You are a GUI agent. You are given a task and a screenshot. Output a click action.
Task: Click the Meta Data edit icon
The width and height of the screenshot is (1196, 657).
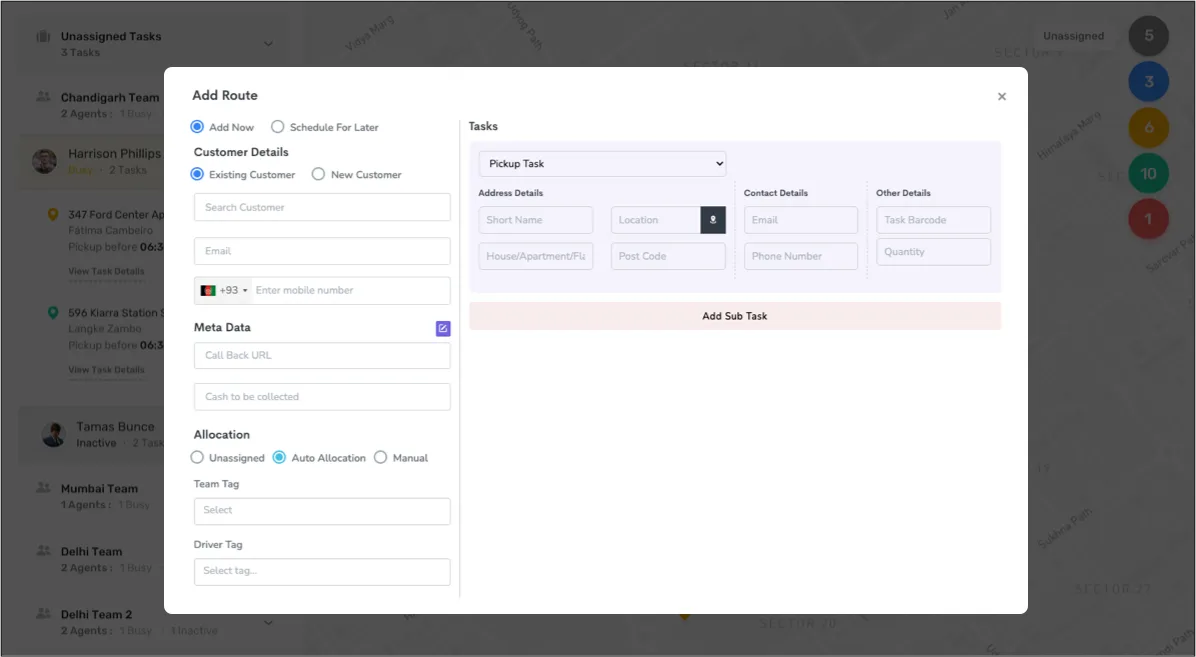(443, 328)
